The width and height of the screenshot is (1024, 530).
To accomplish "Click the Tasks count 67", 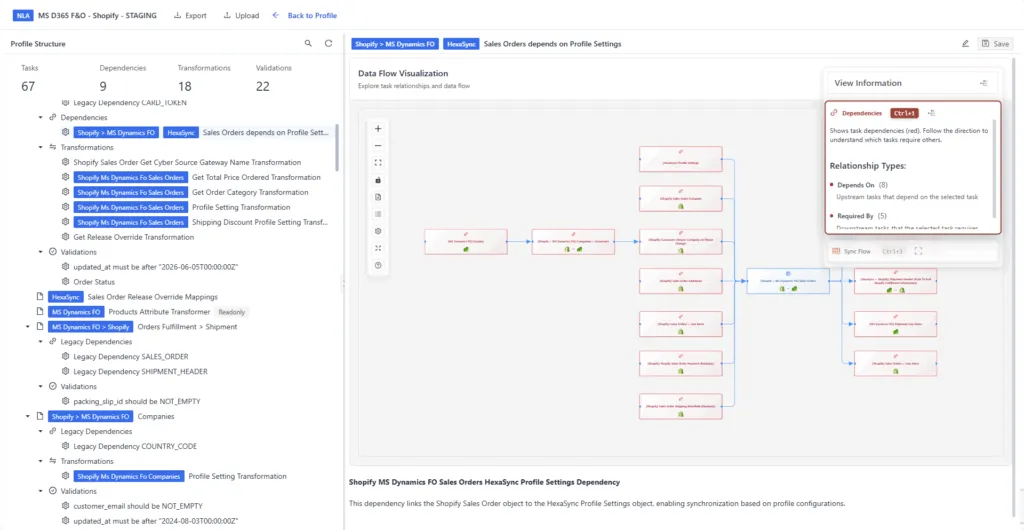I will (x=28, y=86).
